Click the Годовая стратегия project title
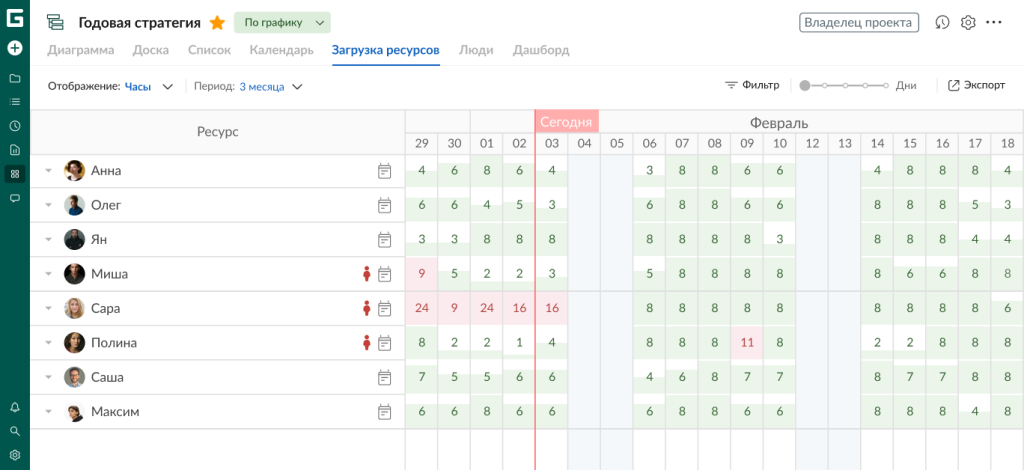This screenshot has width=1024, height=470. tap(139, 23)
